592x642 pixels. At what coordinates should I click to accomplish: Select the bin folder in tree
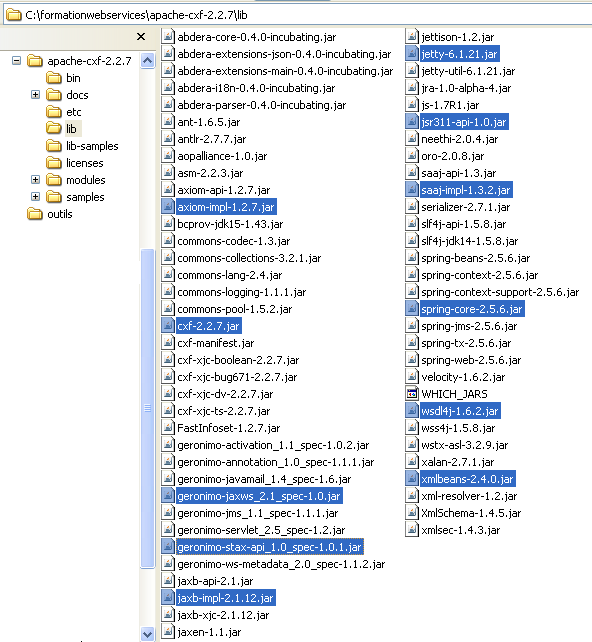73,78
